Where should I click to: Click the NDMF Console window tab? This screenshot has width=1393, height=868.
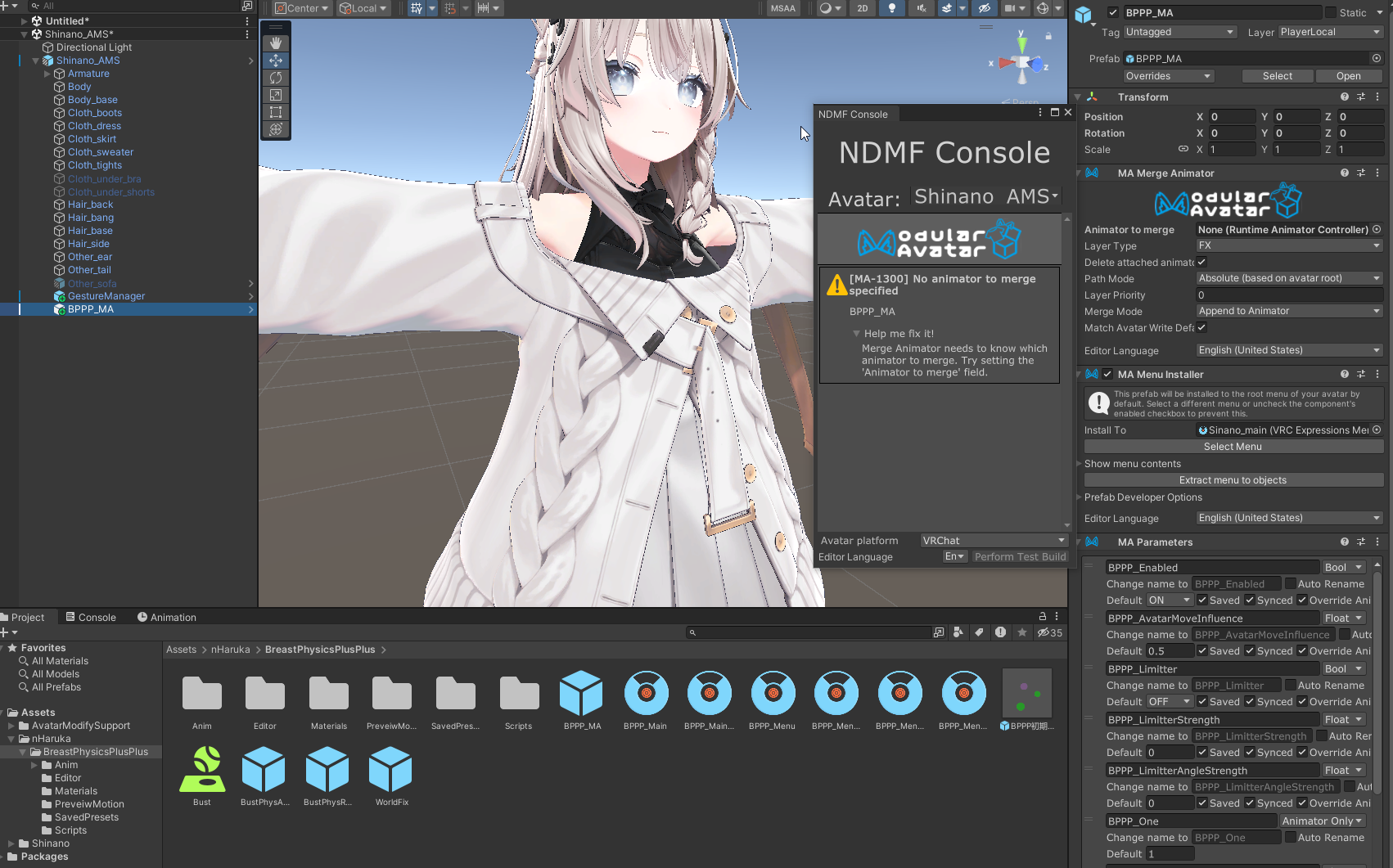(x=853, y=114)
